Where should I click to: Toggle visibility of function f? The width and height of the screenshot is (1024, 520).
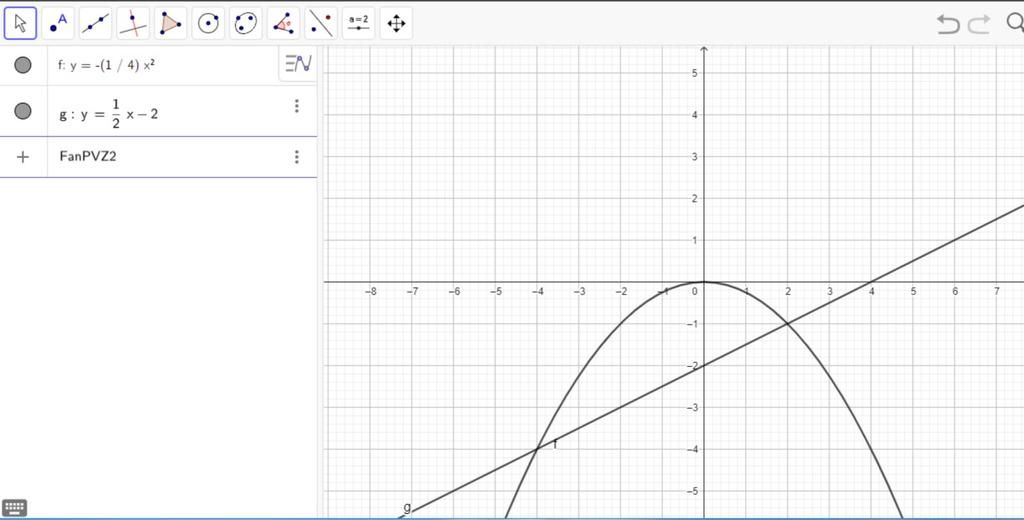[x=23, y=65]
